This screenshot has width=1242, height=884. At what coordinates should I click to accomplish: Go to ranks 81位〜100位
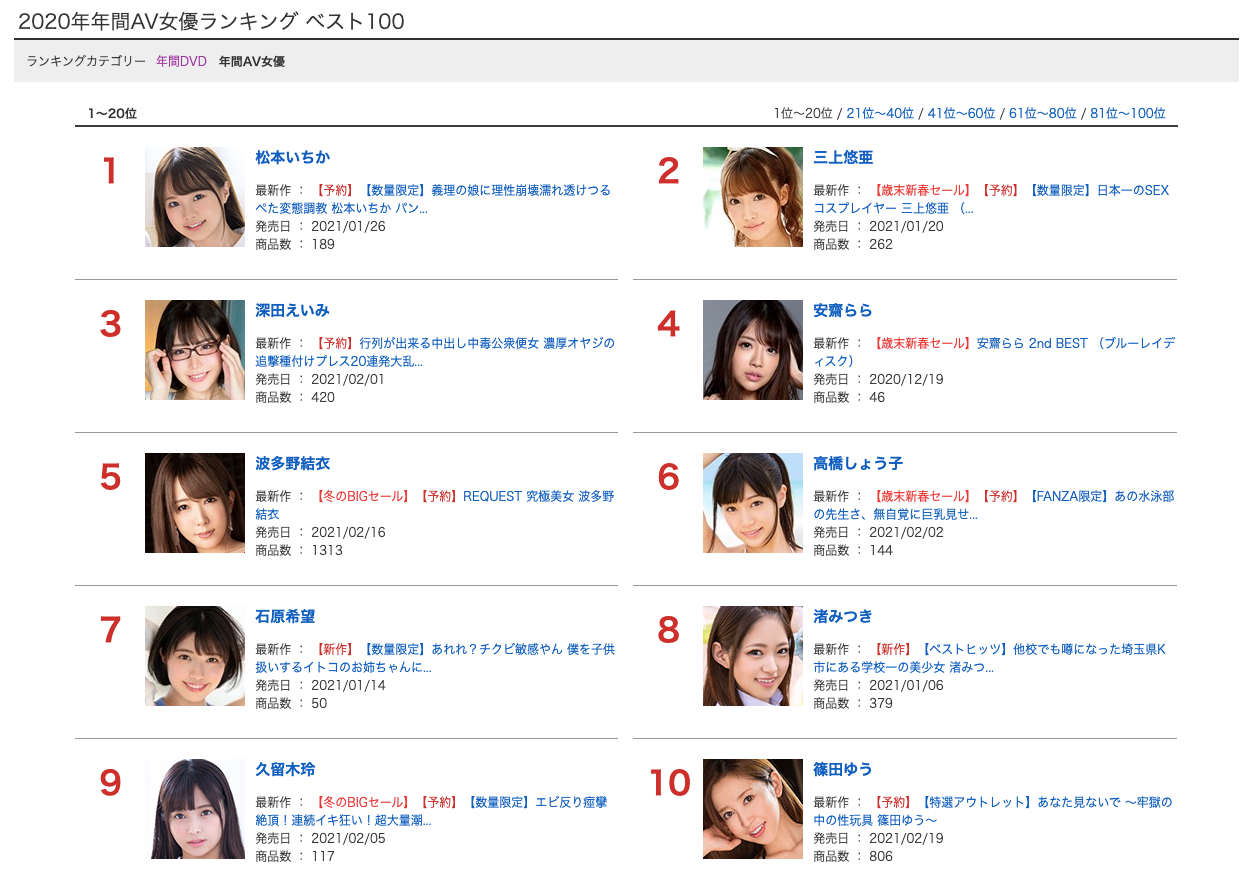(x=1128, y=113)
